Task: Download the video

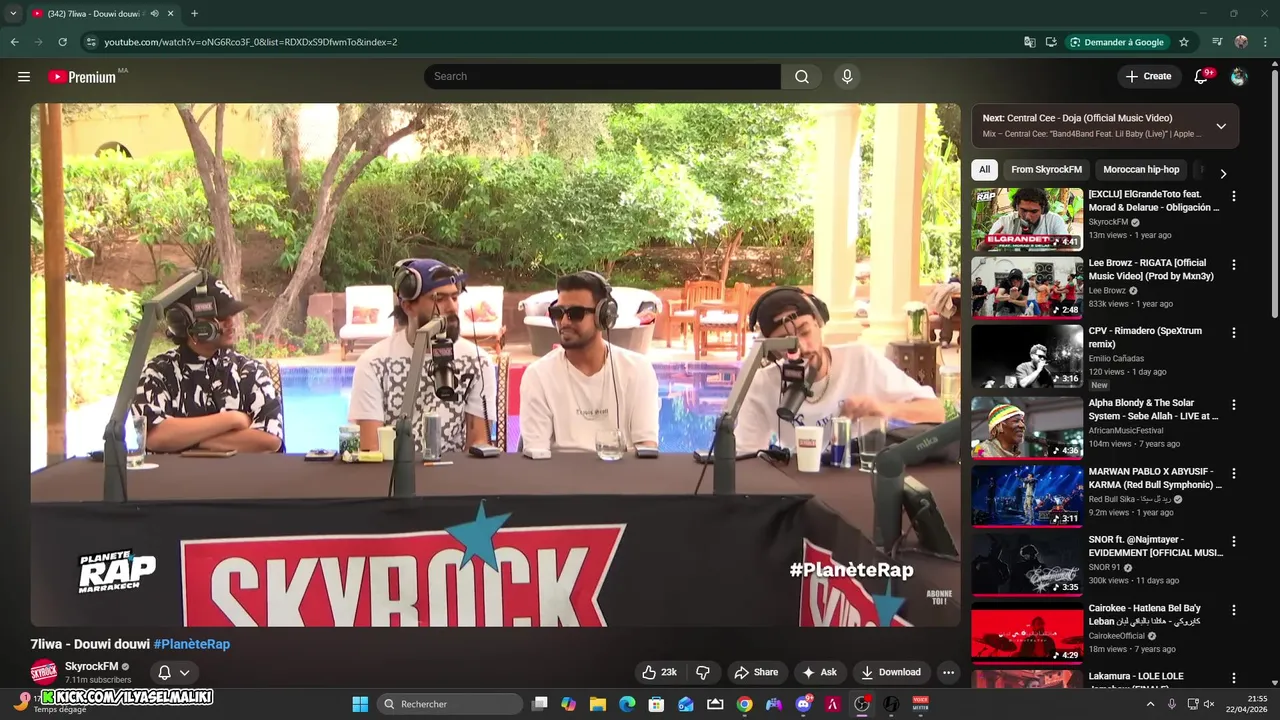Action: (x=890, y=672)
